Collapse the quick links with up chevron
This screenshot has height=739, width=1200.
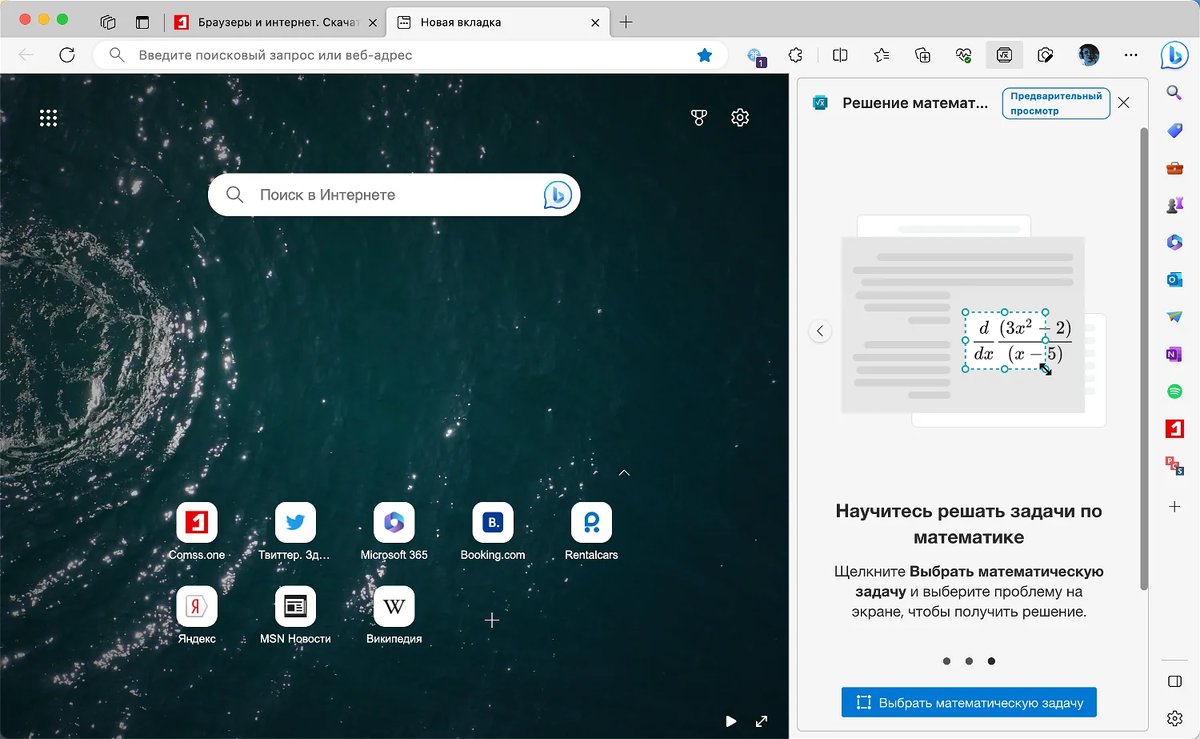coord(624,472)
